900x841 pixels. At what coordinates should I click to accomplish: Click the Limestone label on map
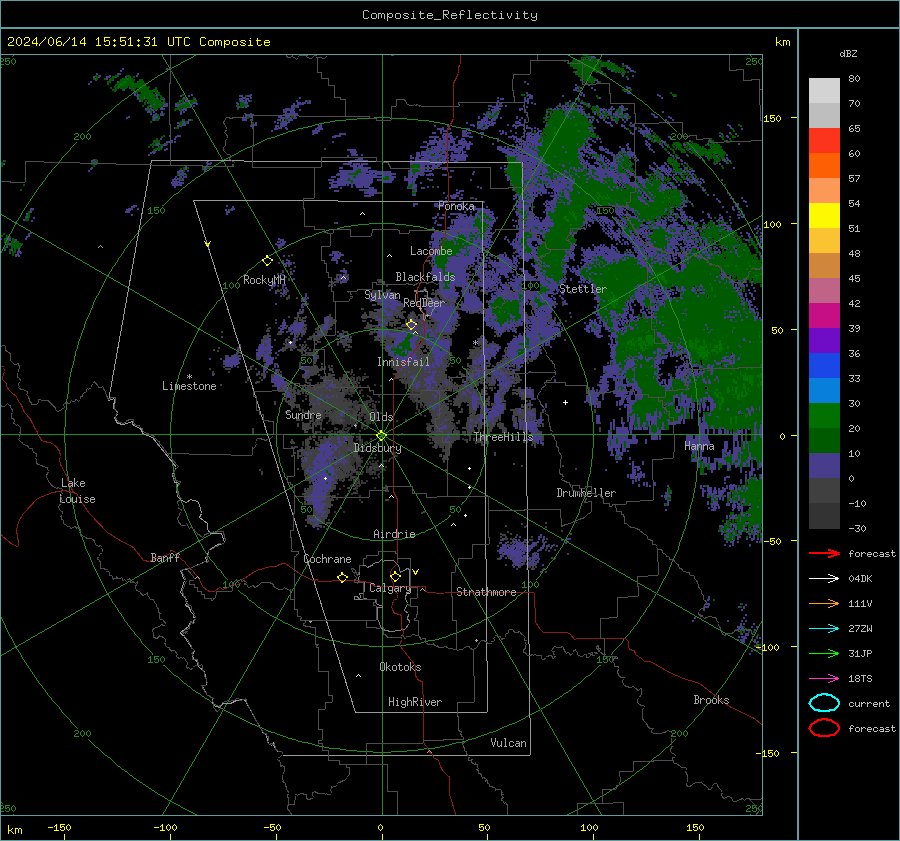(x=189, y=386)
